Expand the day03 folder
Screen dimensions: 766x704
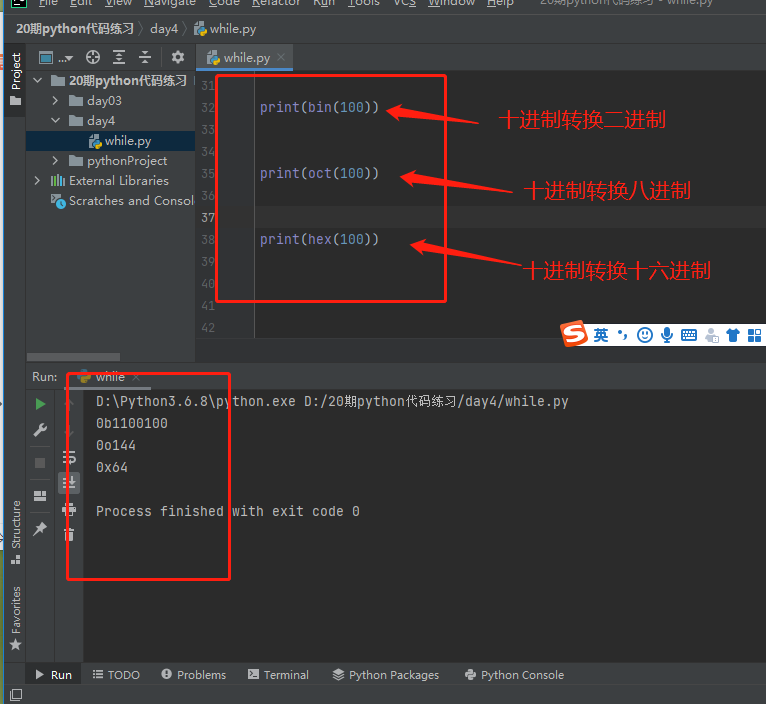(x=55, y=101)
